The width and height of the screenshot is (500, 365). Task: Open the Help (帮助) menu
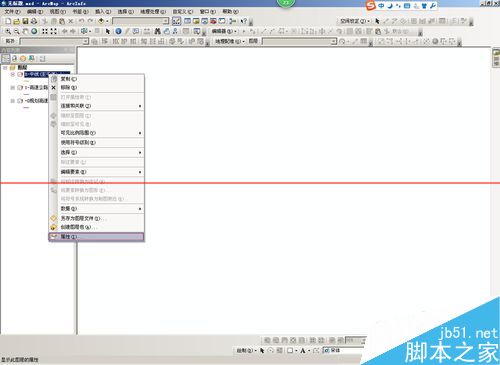[230, 12]
